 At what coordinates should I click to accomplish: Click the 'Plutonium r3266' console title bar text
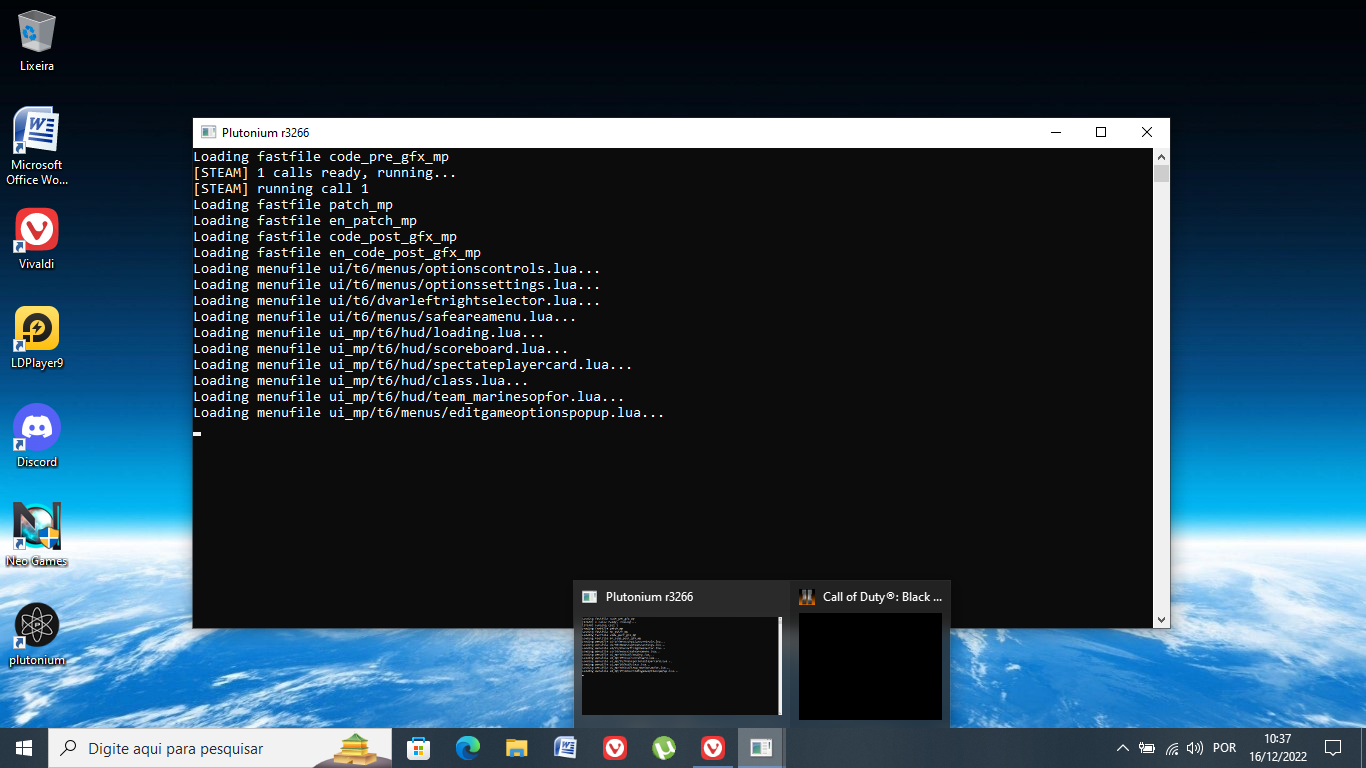pyautogui.click(x=265, y=132)
